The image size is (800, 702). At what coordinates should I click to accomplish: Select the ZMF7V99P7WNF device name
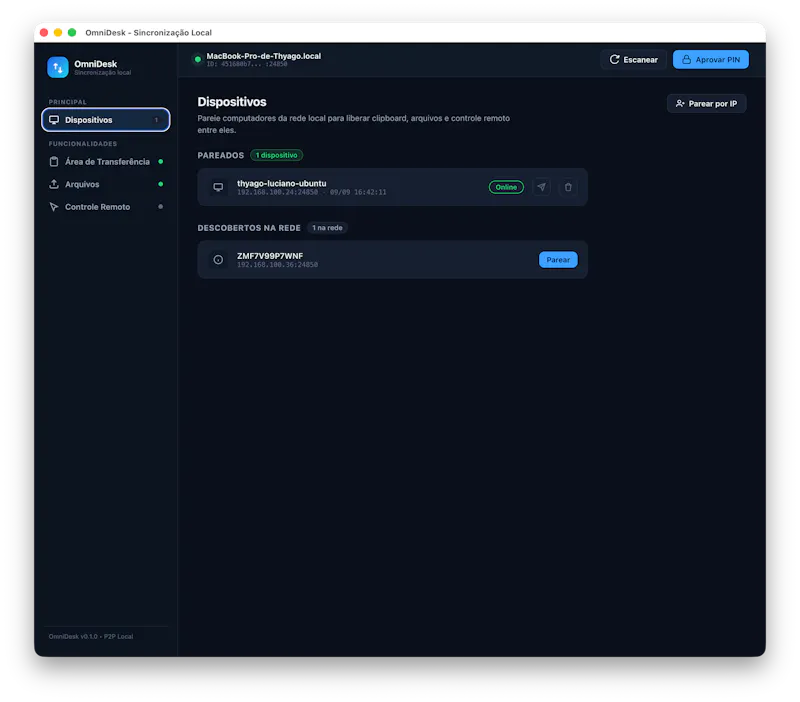coord(270,256)
